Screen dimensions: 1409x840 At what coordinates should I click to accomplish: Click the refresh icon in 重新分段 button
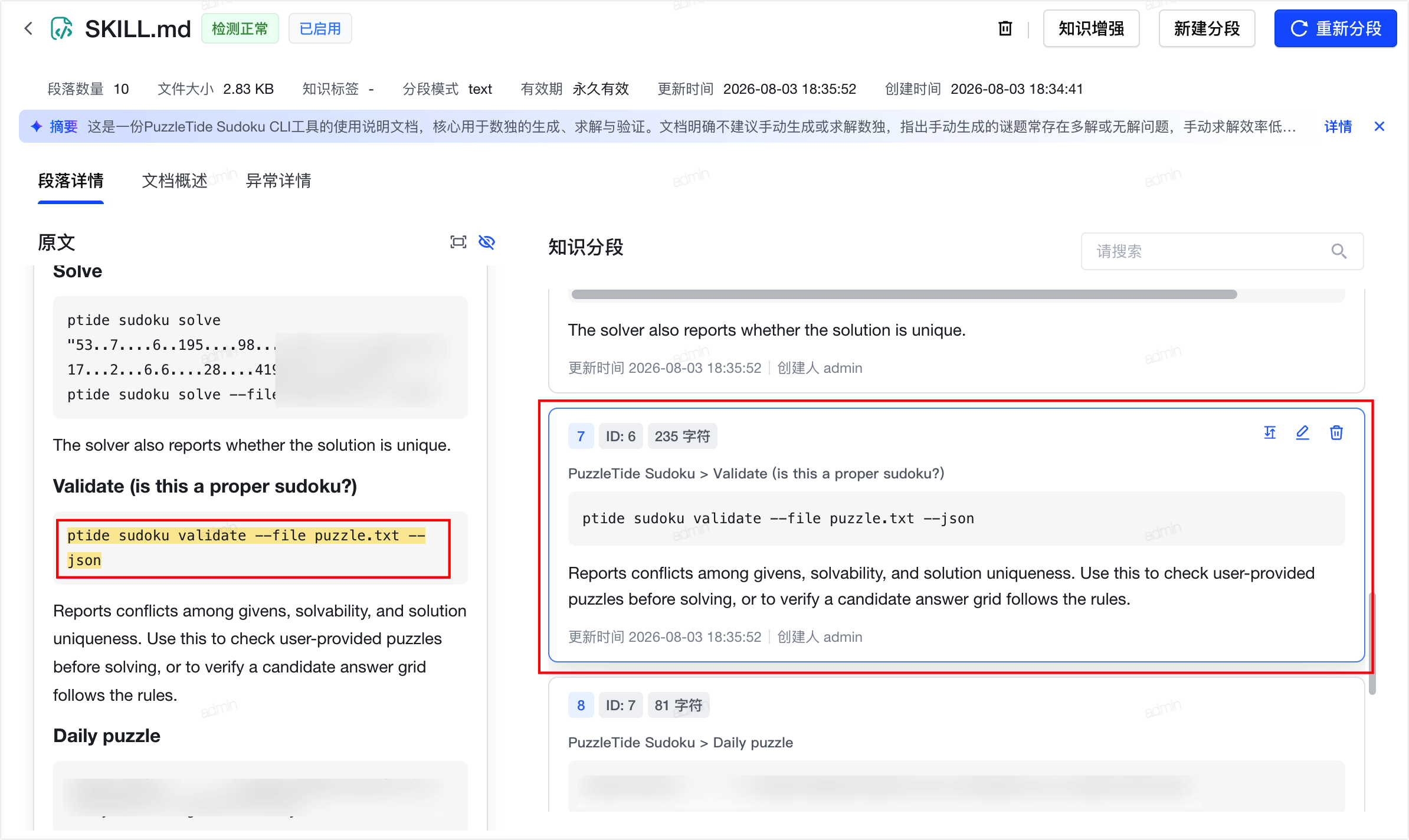pyautogui.click(x=1299, y=28)
